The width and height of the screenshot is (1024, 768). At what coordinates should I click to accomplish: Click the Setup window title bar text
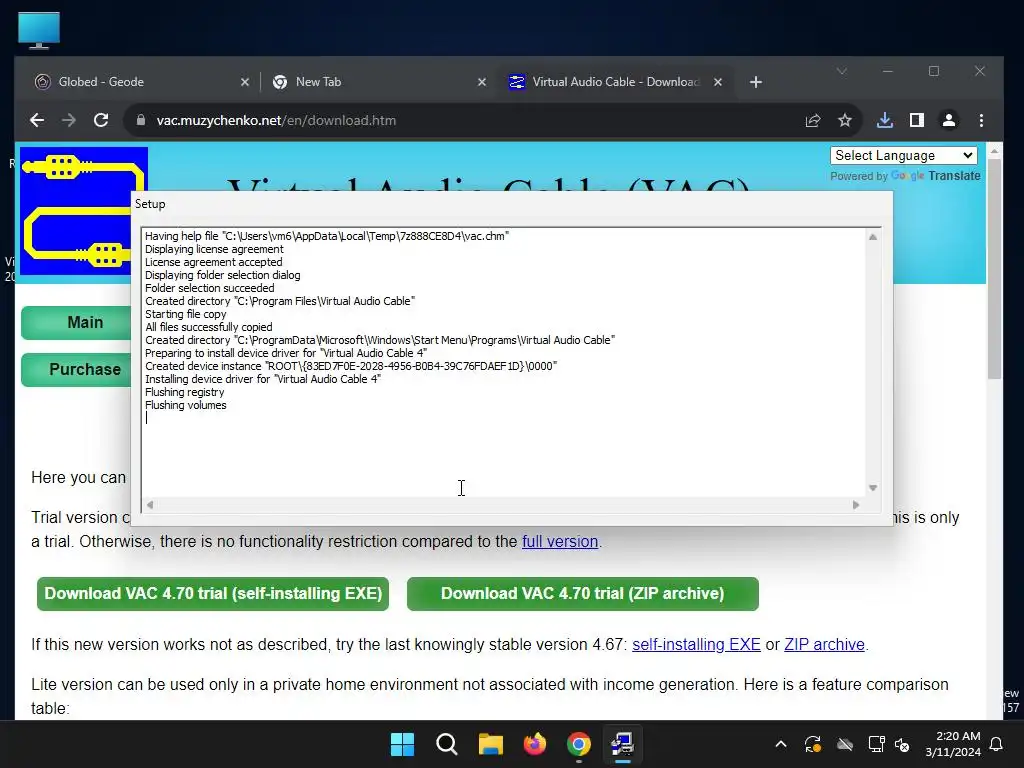tap(150, 204)
